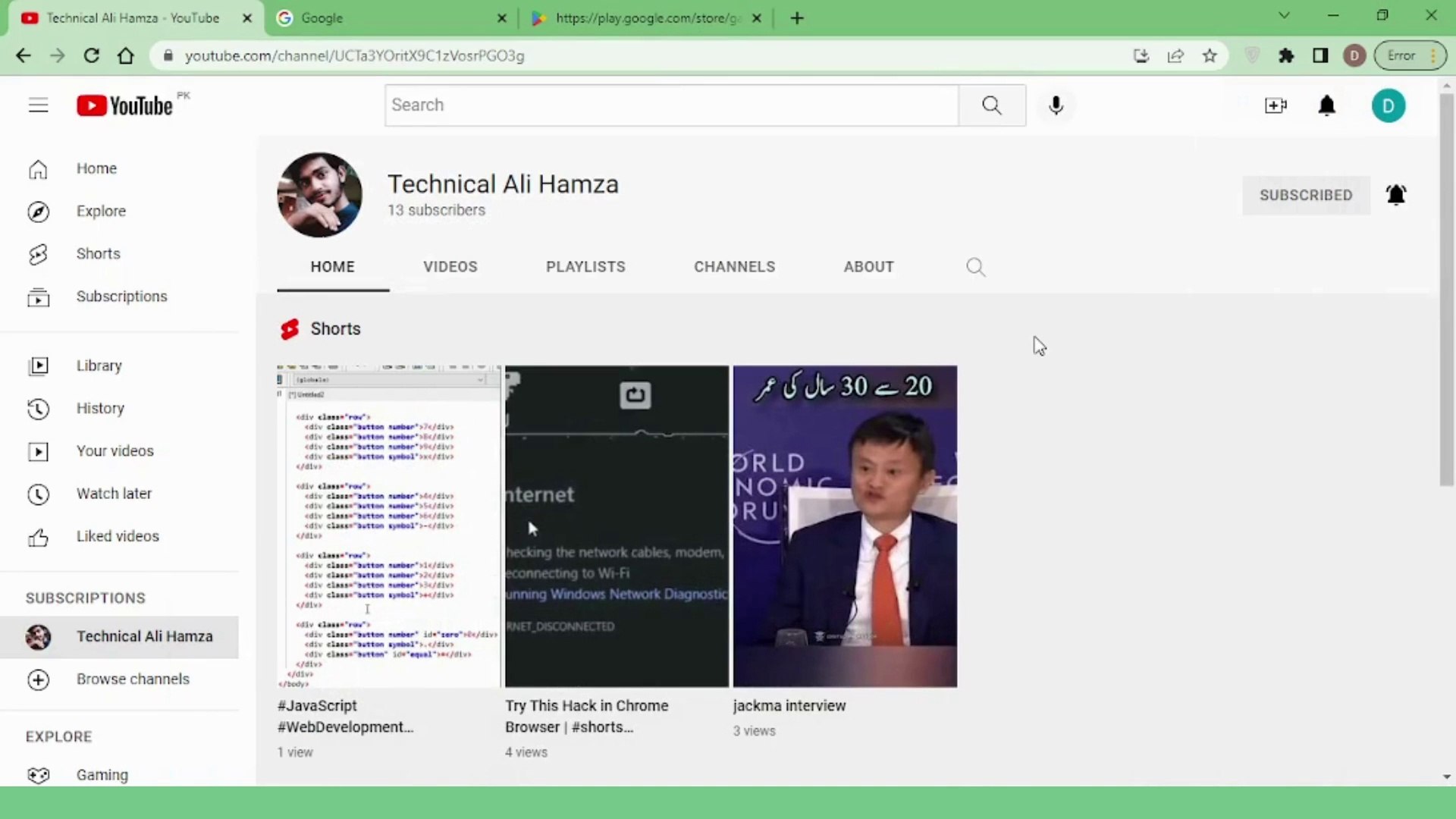Select Shorts in the sidebar
The width and height of the screenshot is (1456, 819).
[98, 253]
